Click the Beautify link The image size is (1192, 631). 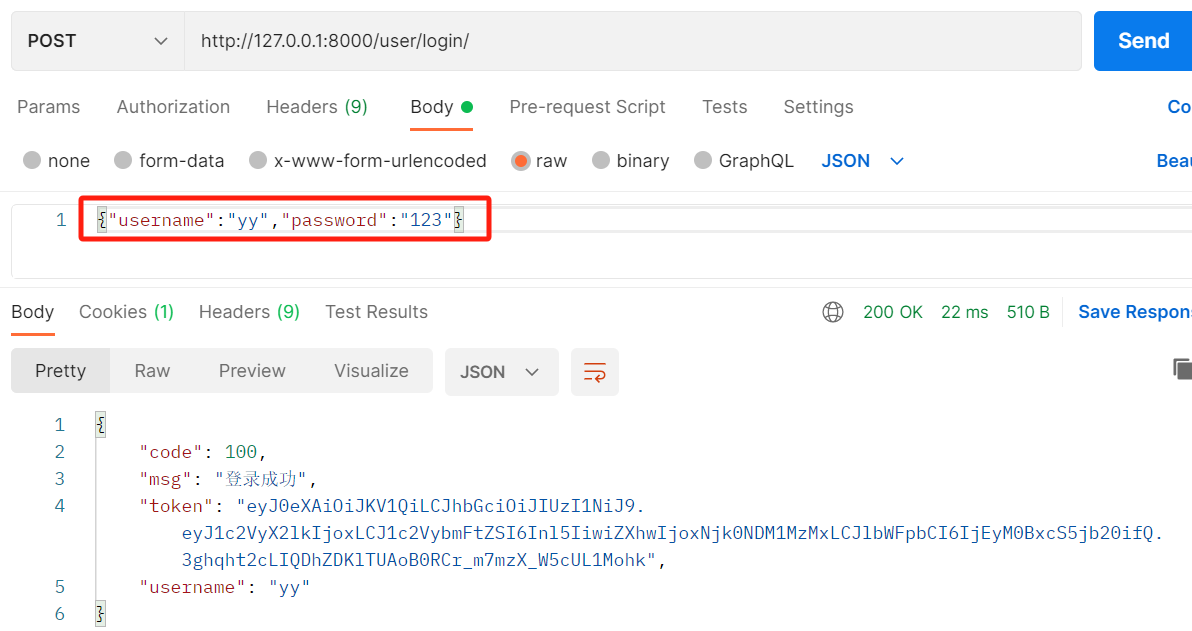(1174, 161)
